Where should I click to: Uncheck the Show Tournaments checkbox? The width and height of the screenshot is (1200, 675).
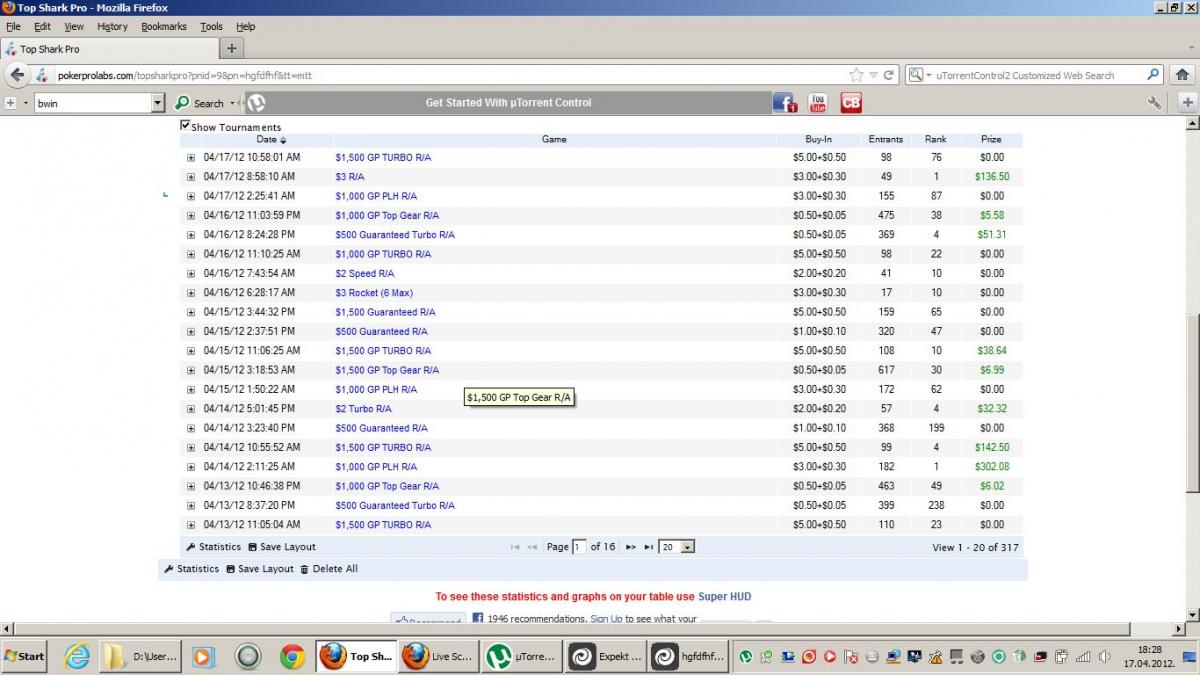tap(185, 126)
